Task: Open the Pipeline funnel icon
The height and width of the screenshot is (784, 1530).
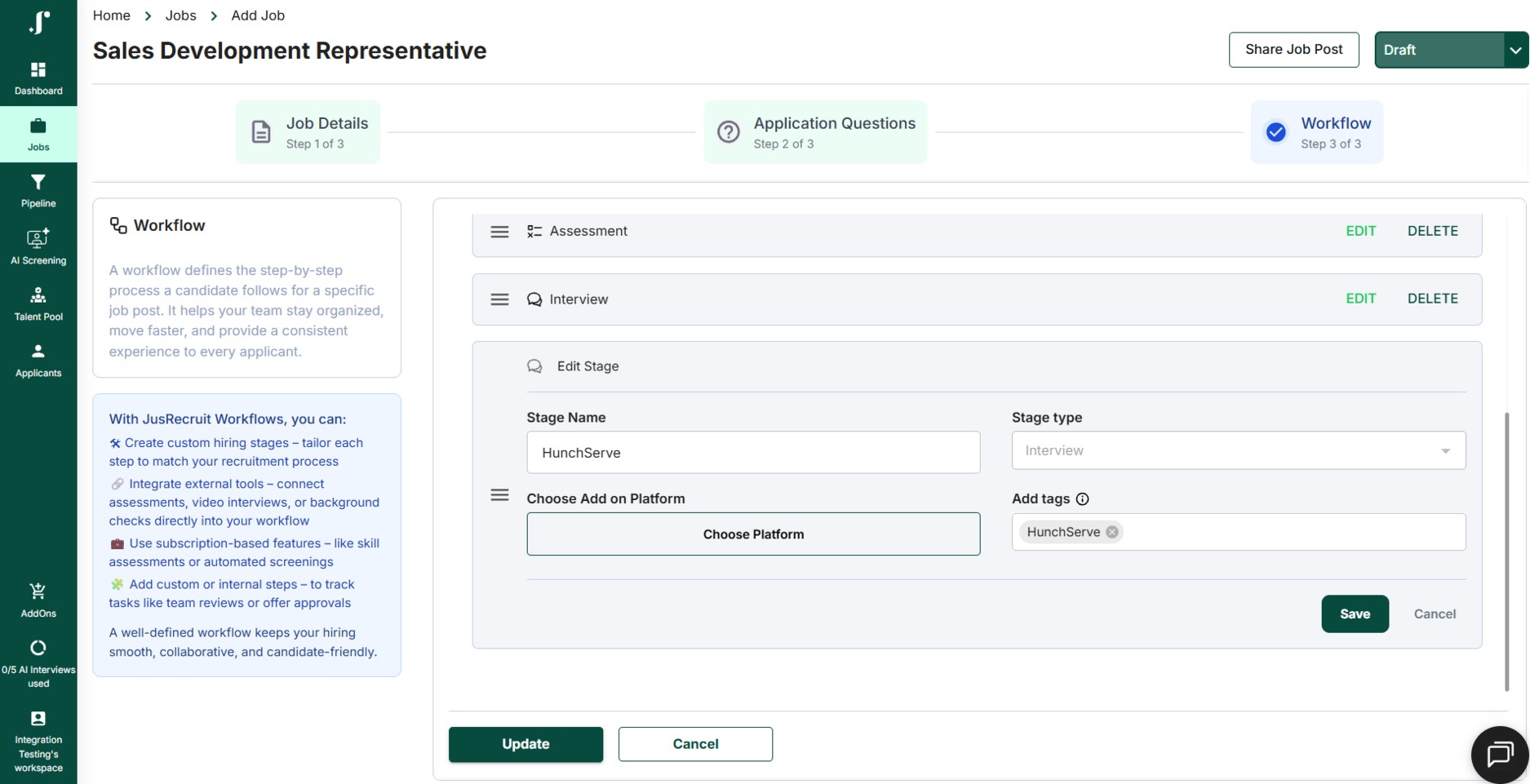Action: pyautogui.click(x=38, y=182)
